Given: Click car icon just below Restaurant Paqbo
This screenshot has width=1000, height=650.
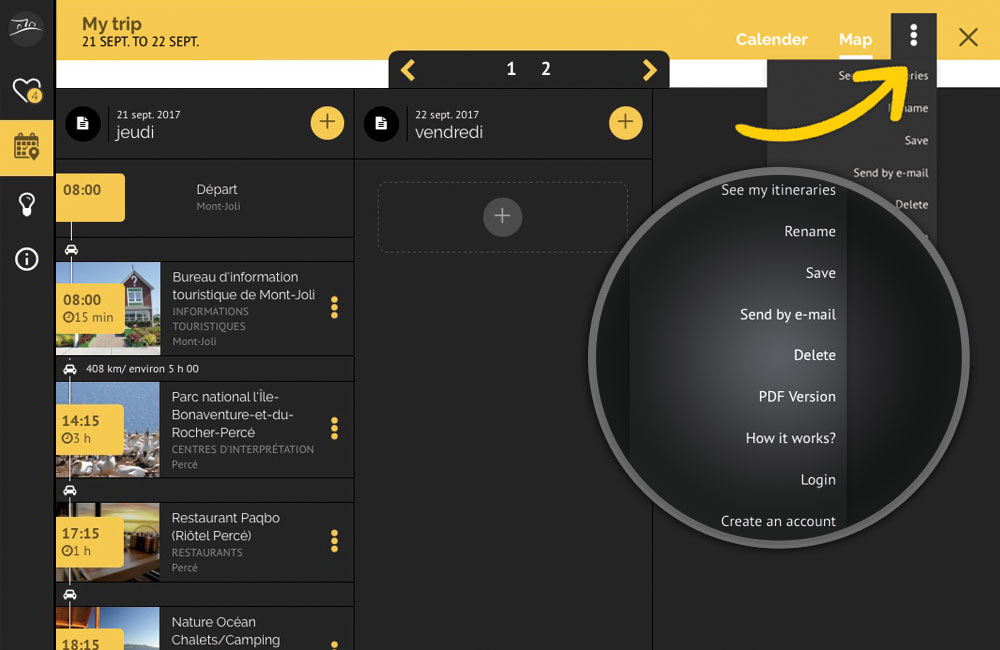Looking at the screenshot, I should tap(70, 595).
